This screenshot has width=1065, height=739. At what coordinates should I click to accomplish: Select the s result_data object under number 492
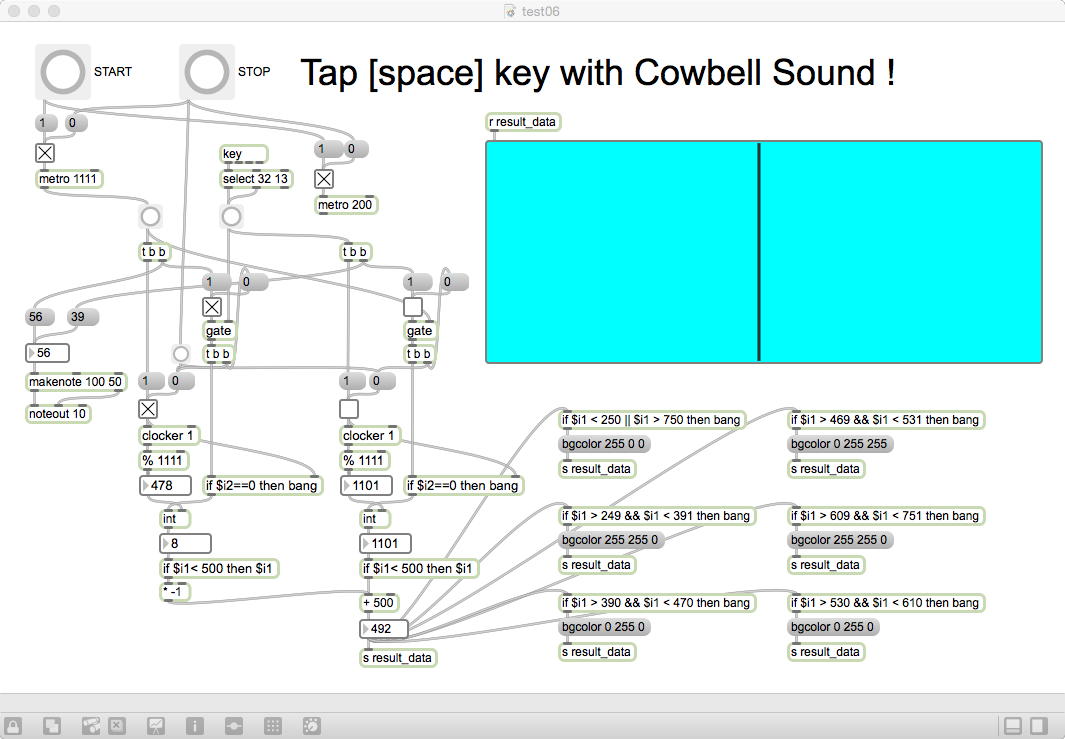(x=397, y=658)
